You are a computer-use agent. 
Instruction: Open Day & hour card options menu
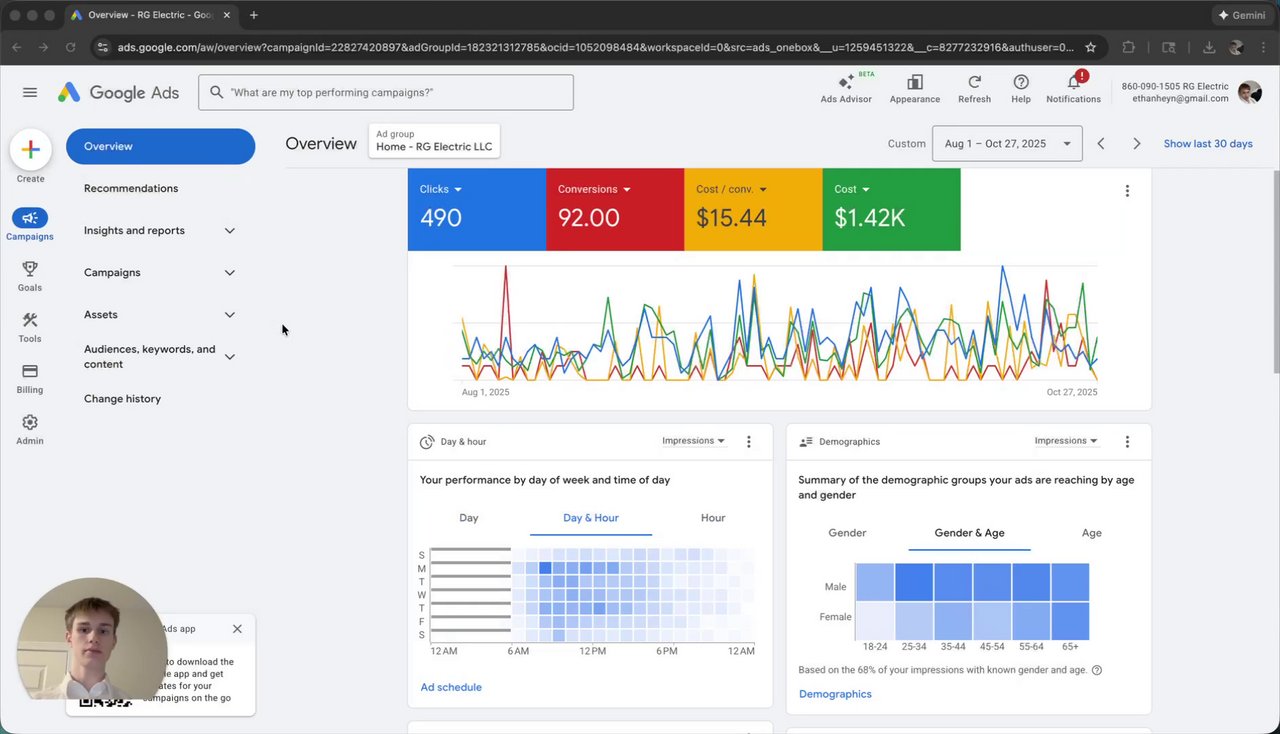pyautogui.click(x=749, y=442)
